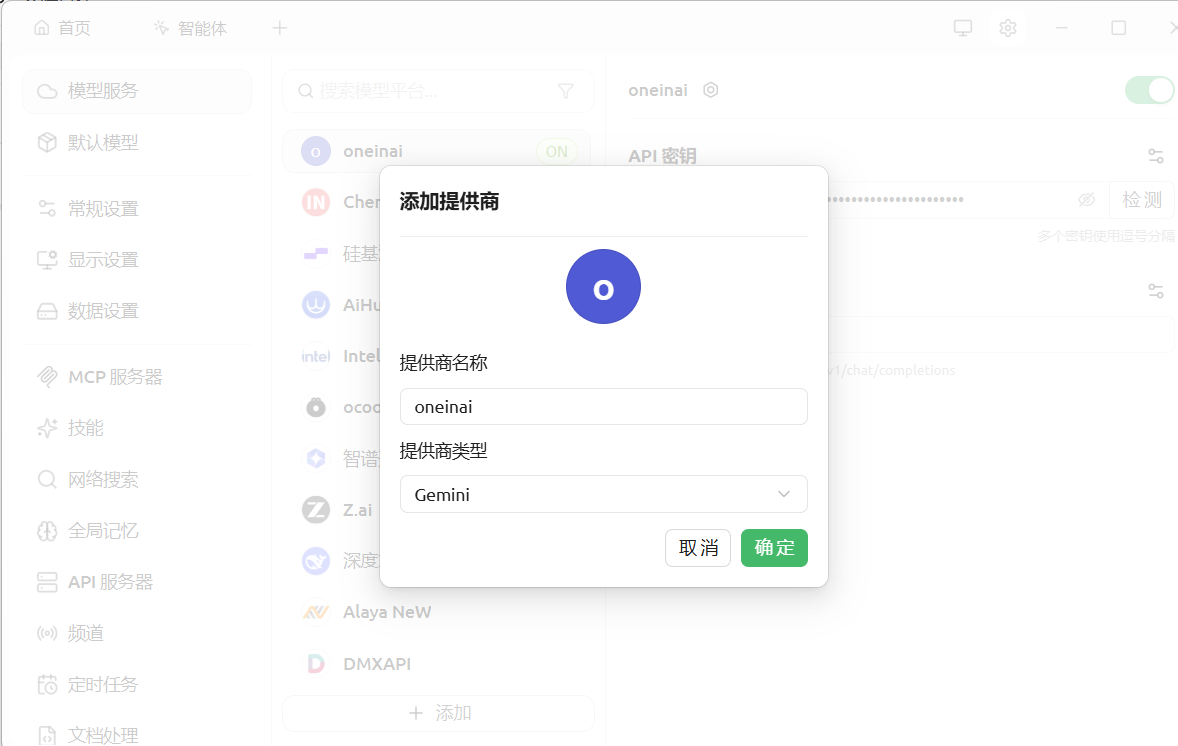
Task: Click the Intel provider logo icon
Action: (316, 356)
